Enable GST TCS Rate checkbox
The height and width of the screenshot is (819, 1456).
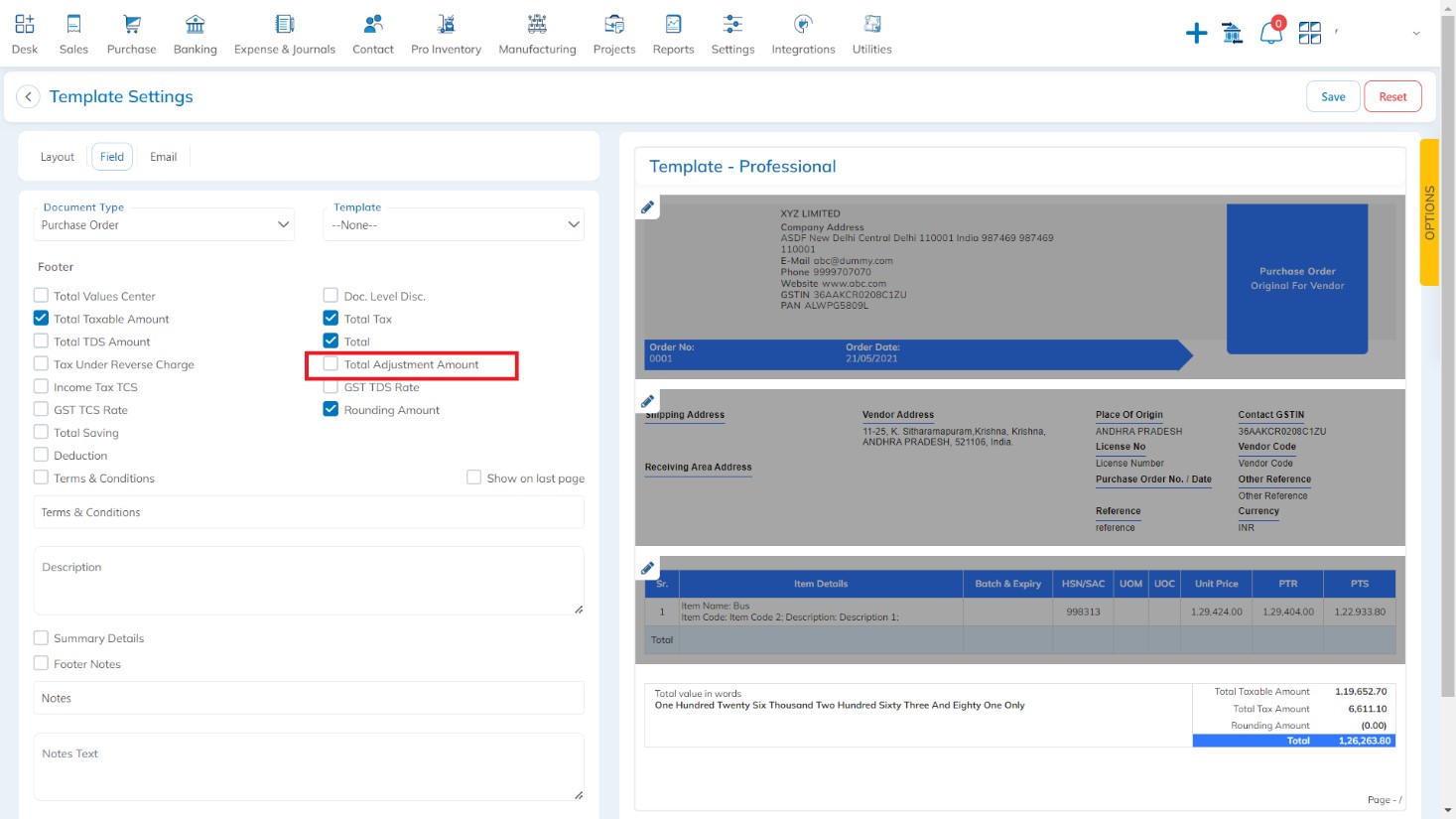[41, 409]
